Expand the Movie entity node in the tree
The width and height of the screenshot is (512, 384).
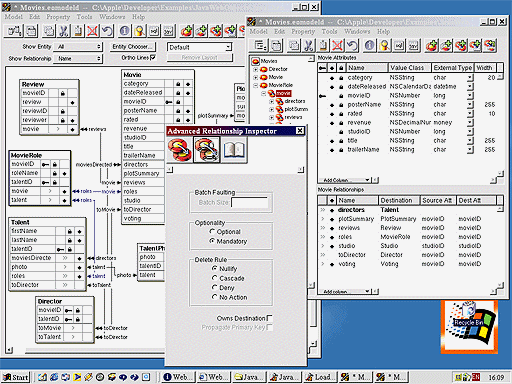pyautogui.click(x=255, y=77)
